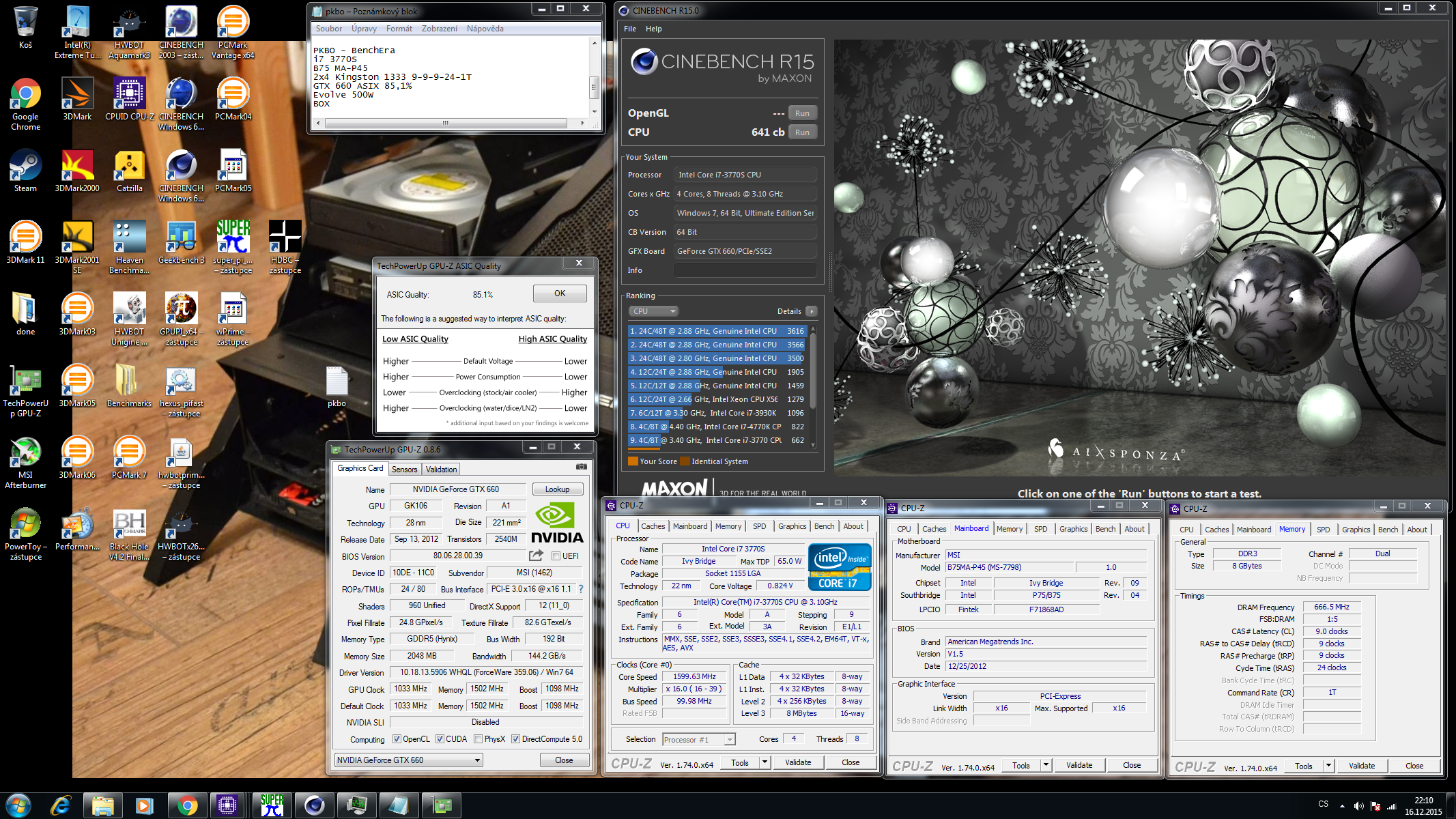
Task: Open the CPU ranking dropdown in Cinebench
Action: click(x=653, y=311)
